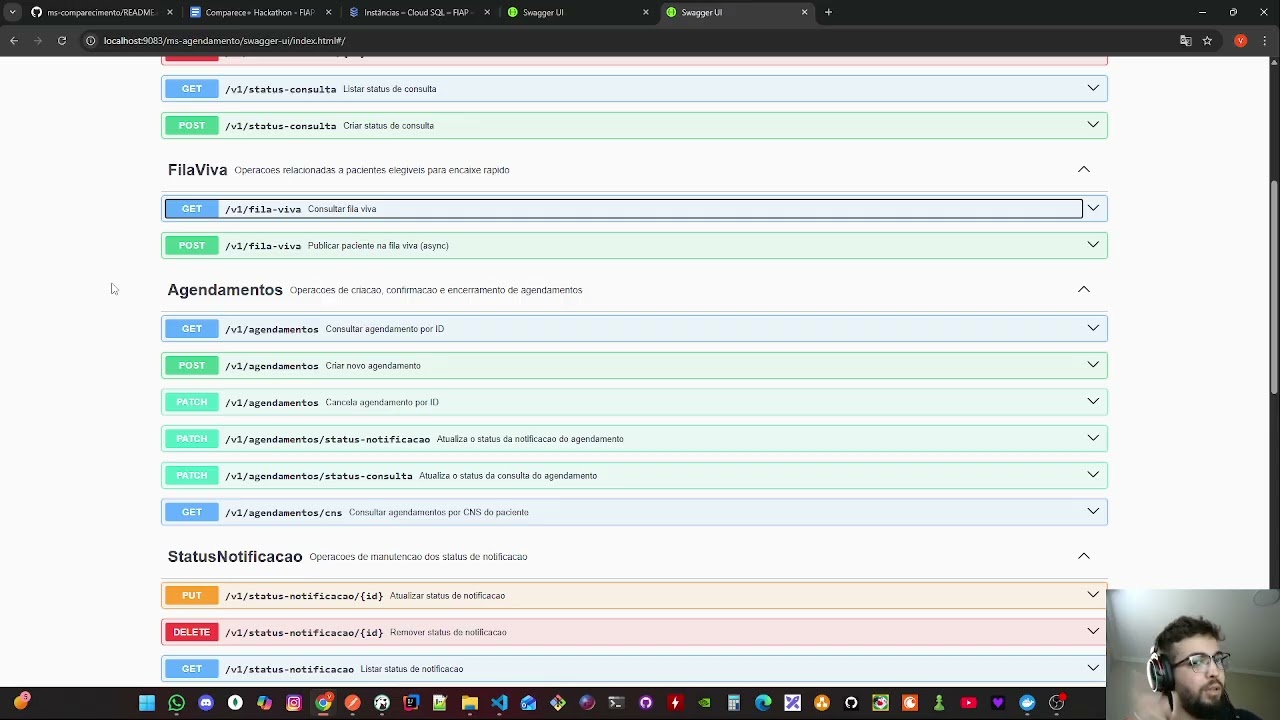Viewport: 1280px width, 720px height.
Task: Open NVIDIA icon on taskbar
Action: coord(704,703)
